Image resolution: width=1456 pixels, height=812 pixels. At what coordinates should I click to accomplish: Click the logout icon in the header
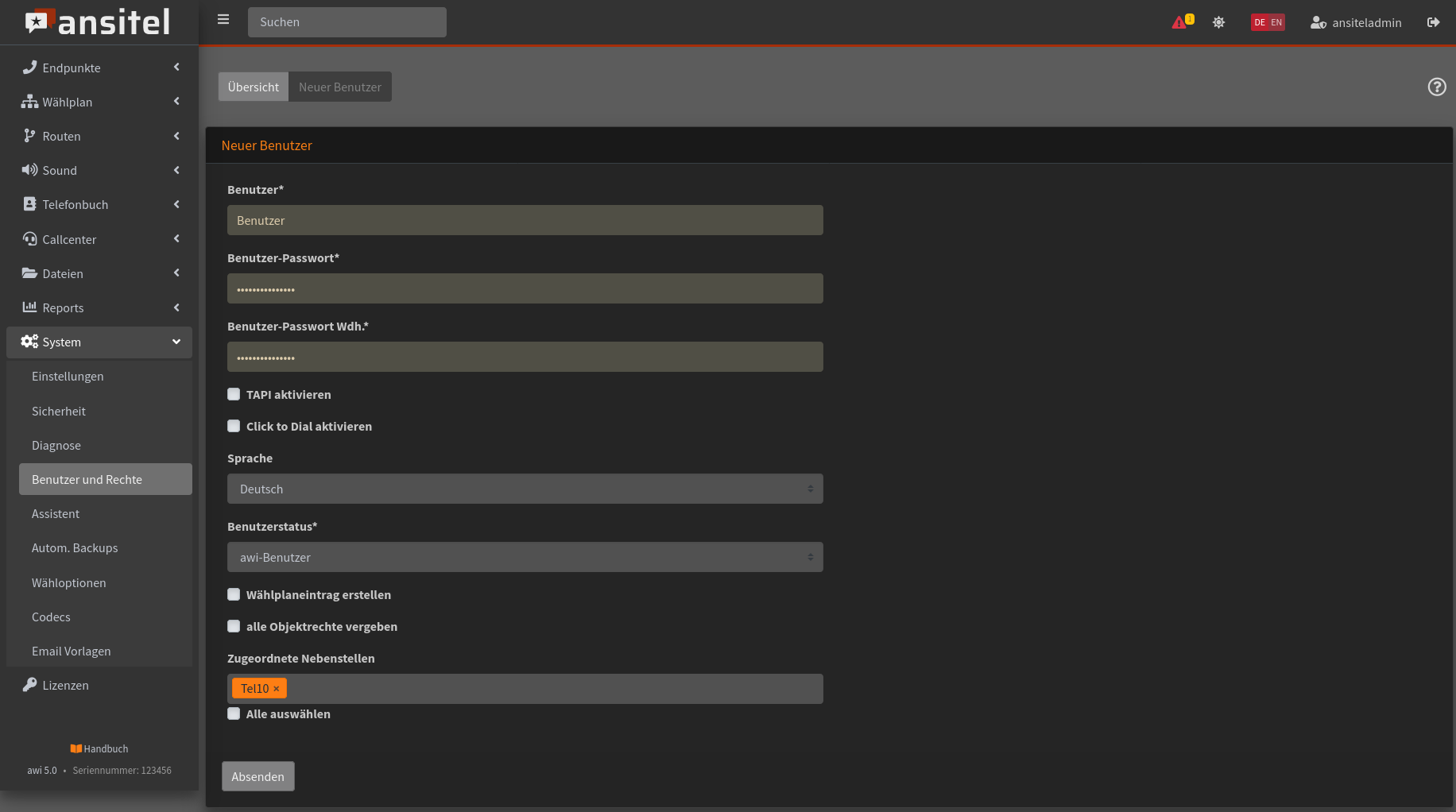(1433, 22)
